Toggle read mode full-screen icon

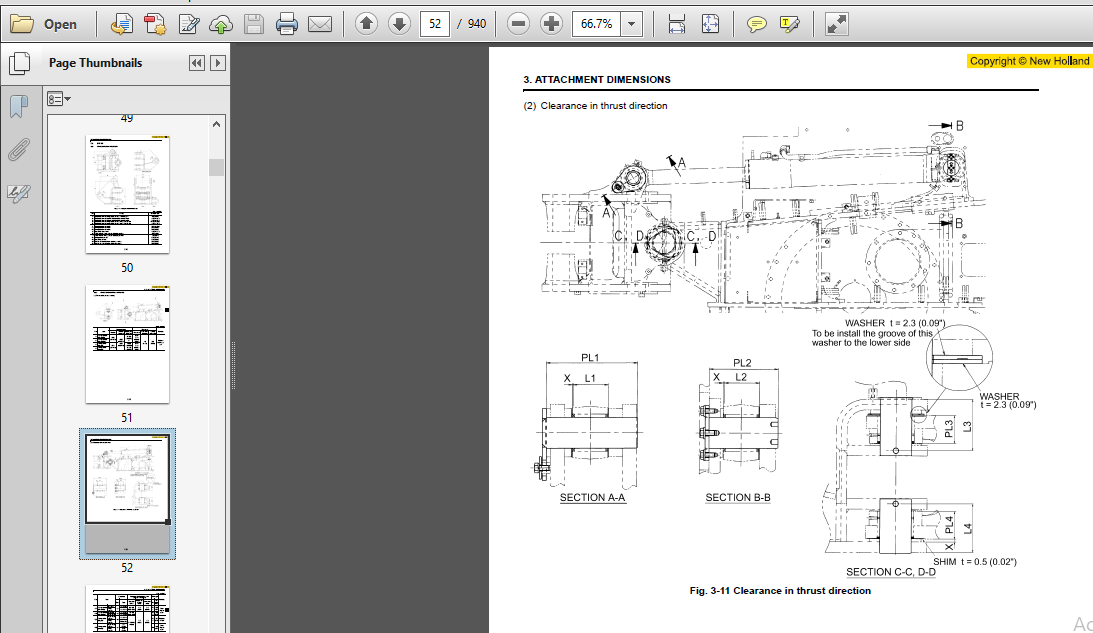(836, 24)
